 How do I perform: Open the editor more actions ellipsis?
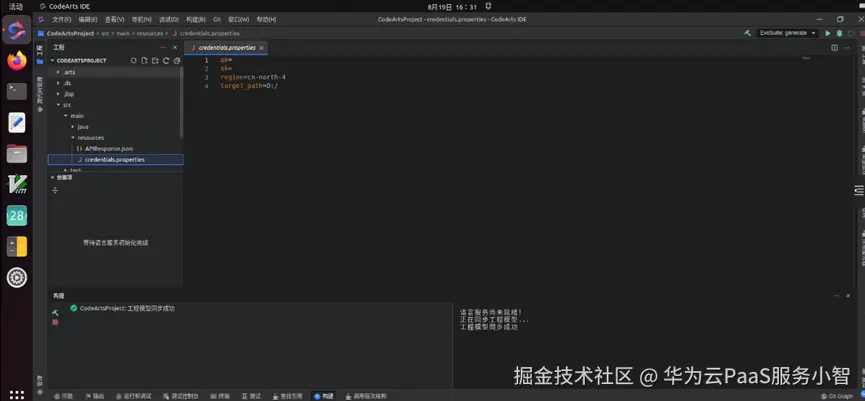coord(847,48)
